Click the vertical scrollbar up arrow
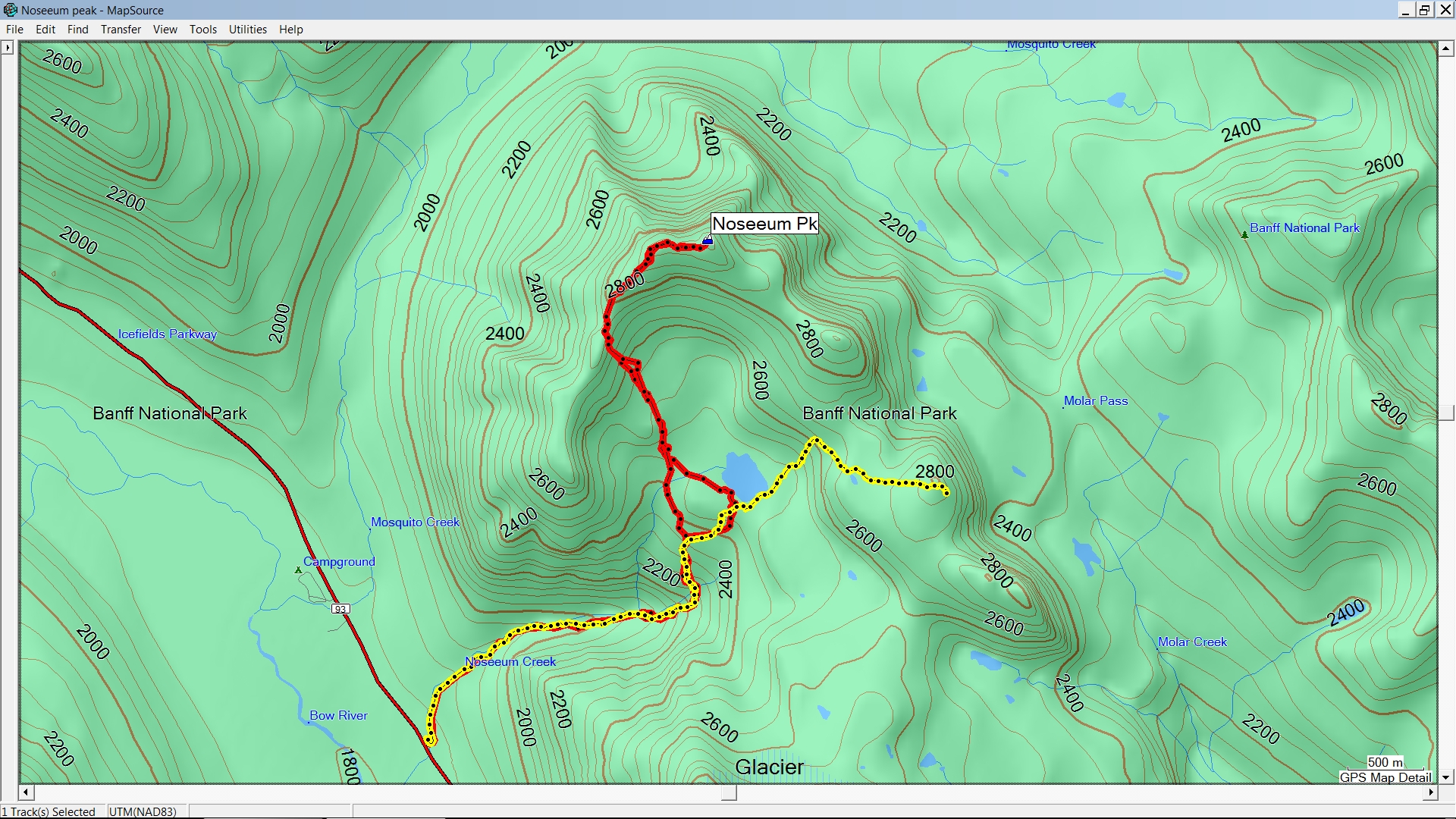Image resolution: width=1456 pixels, height=819 pixels. pyautogui.click(x=1446, y=49)
